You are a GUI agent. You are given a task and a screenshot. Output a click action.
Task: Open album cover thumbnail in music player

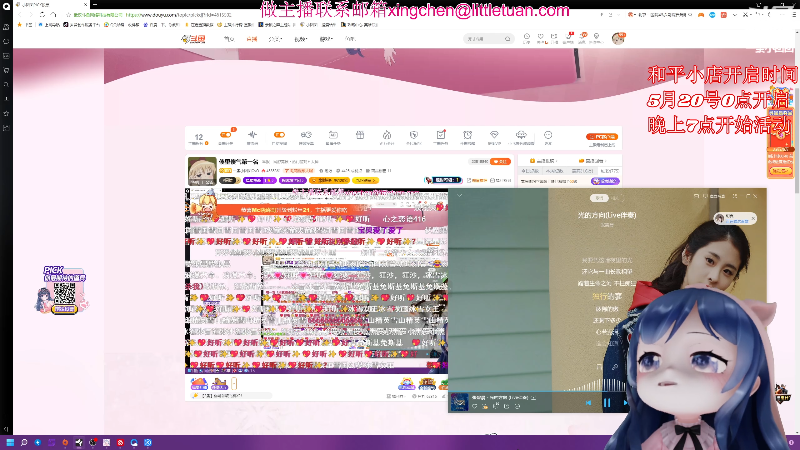click(459, 403)
